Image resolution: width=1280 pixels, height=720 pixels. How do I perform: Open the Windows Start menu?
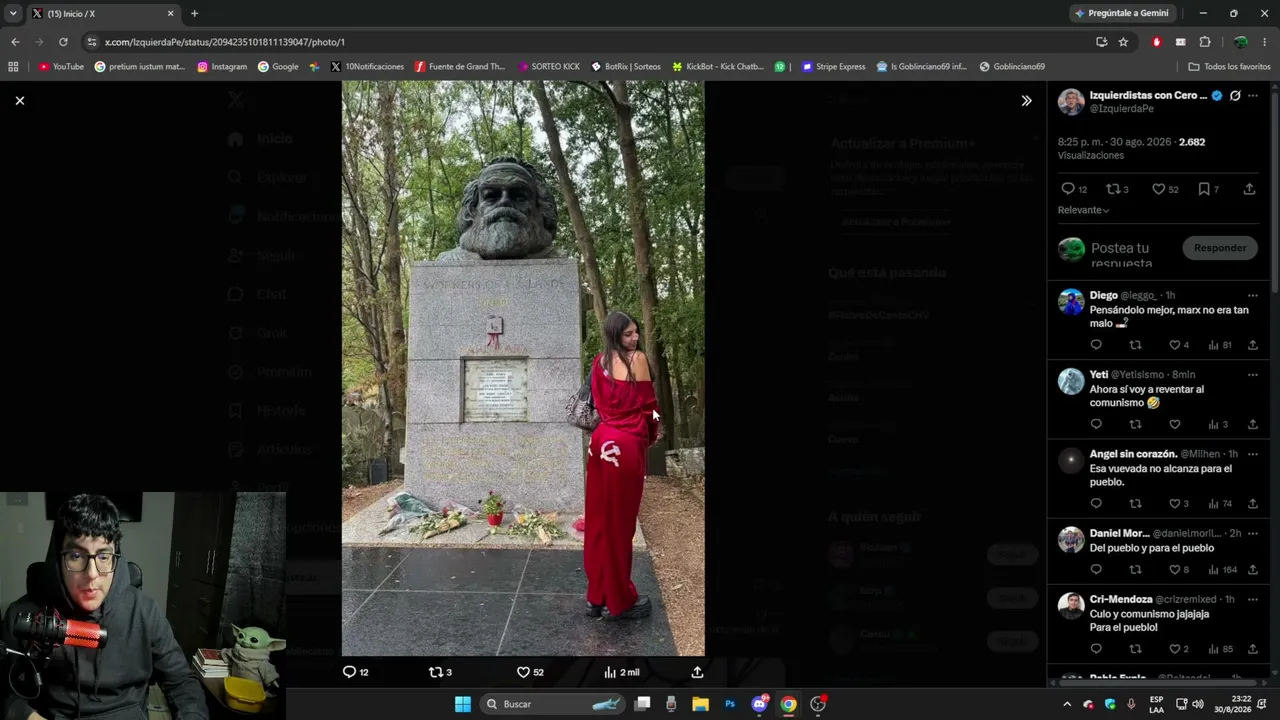(463, 704)
